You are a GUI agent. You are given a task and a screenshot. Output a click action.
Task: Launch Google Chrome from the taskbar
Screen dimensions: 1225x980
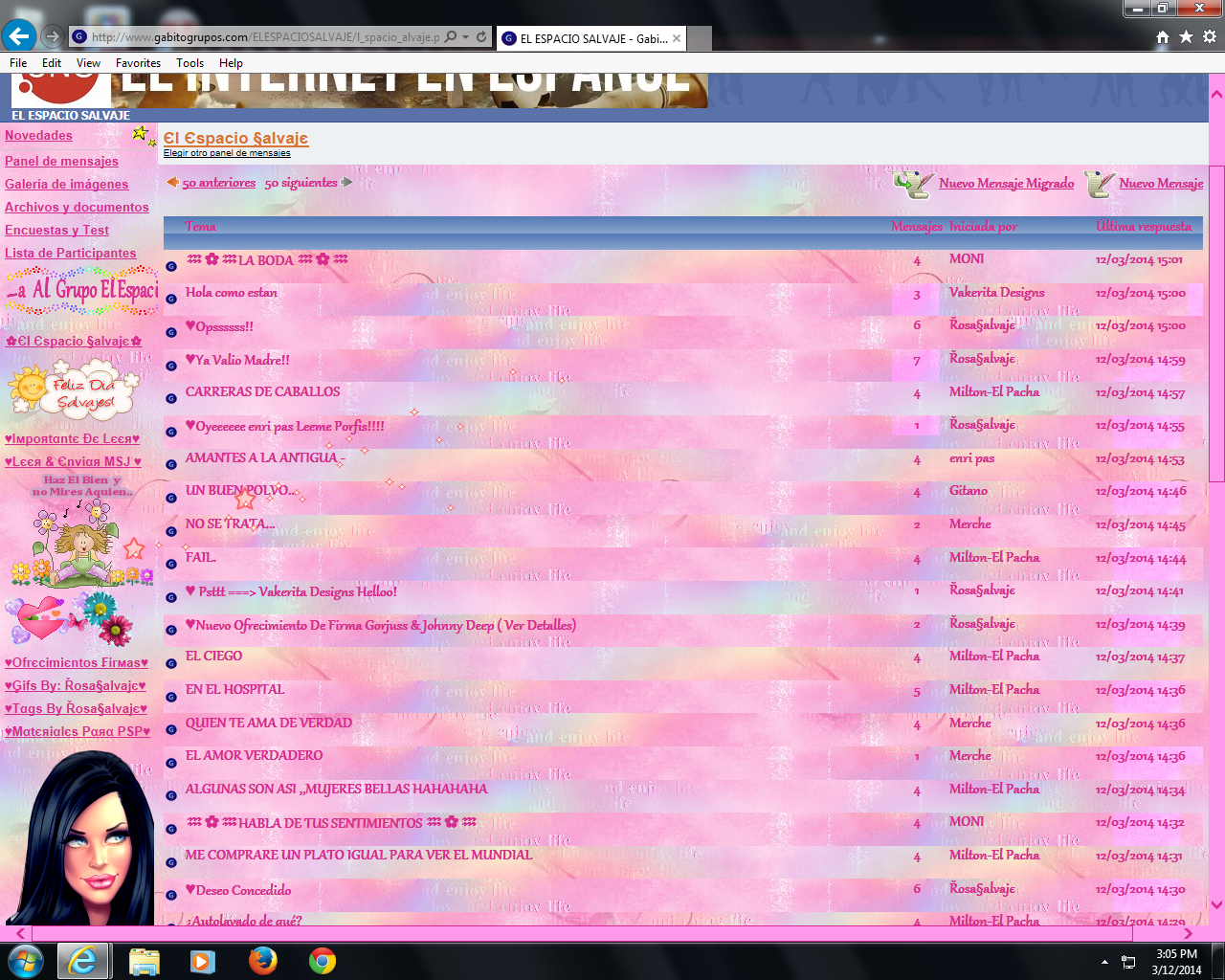click(x=323, y=960)
